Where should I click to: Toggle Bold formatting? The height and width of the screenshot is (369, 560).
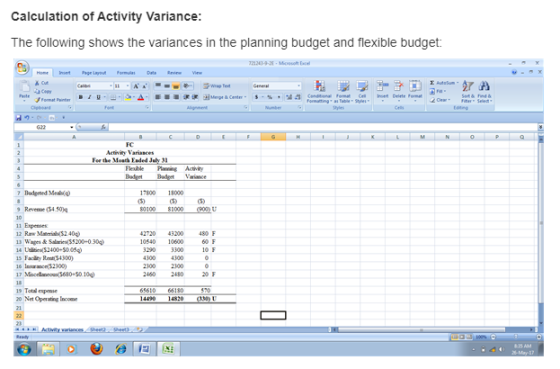pyautogui.click(x=81, y=97)
